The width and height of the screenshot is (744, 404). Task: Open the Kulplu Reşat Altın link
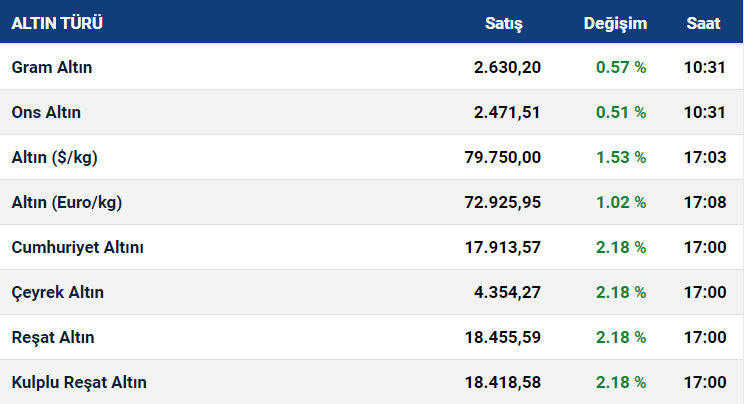tap(79, 383)
